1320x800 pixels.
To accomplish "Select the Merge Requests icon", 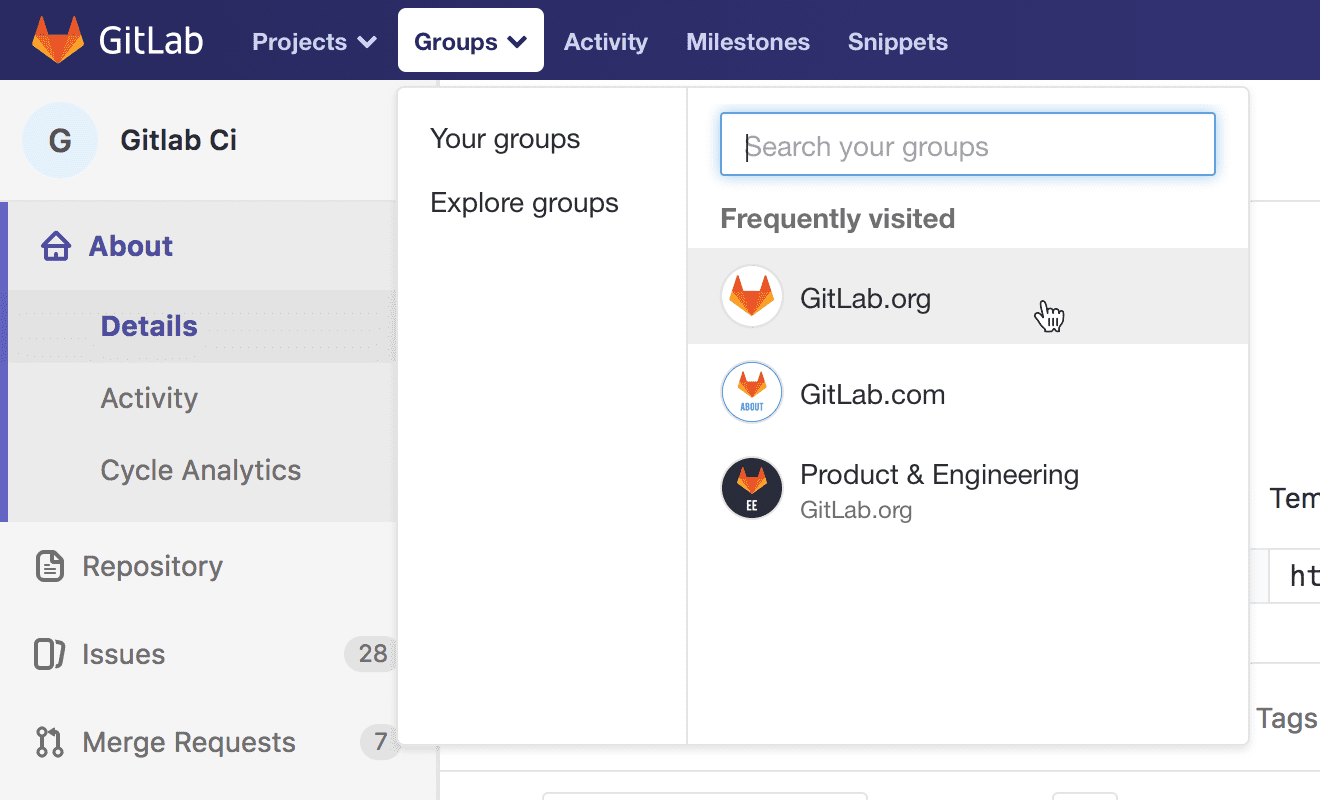I will pos(48,742).
